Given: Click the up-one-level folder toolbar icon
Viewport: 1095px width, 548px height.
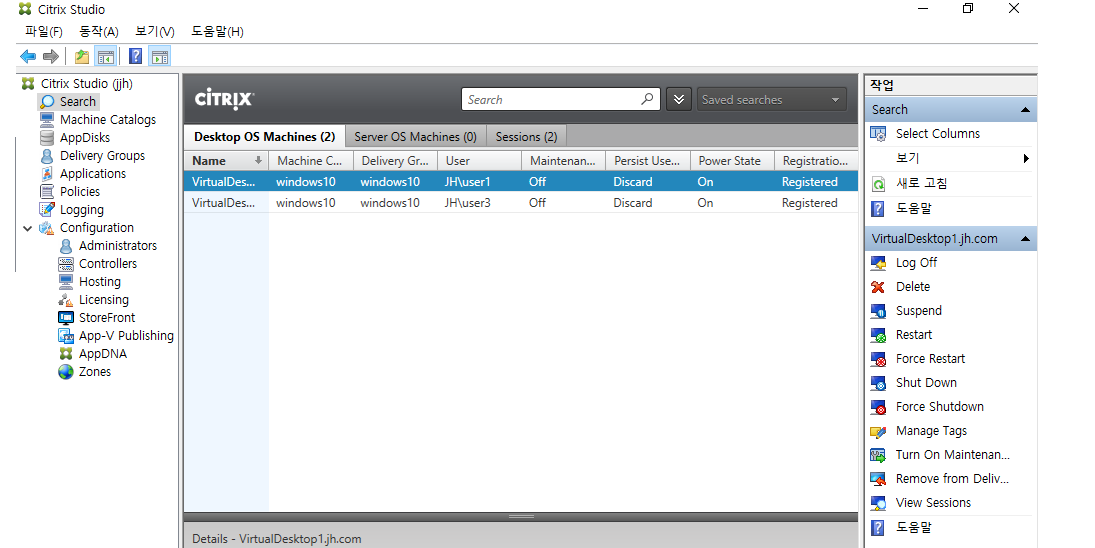Looking at the screenshot, I should point(82,57).
